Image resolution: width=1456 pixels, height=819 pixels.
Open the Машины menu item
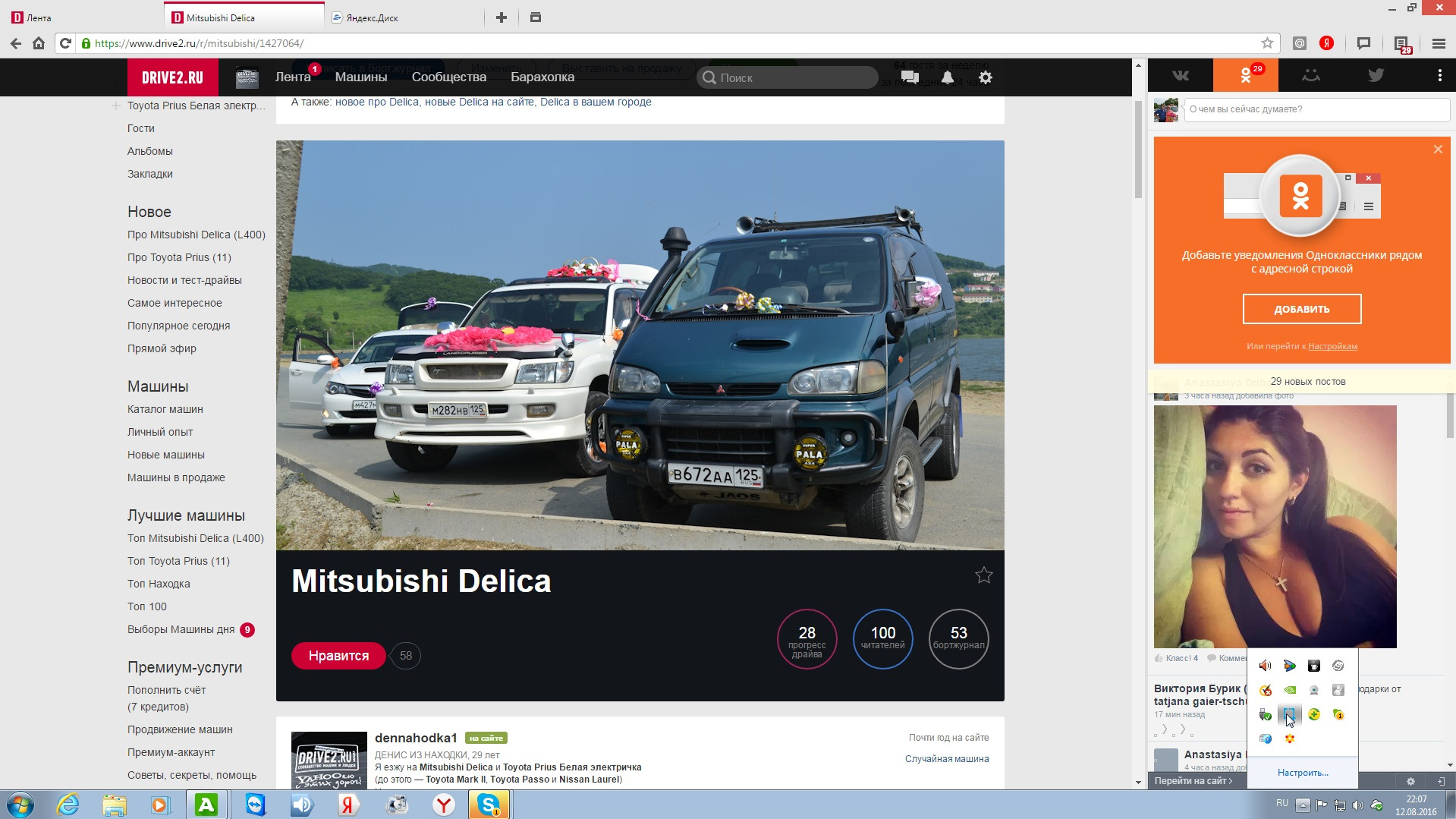pyautogui.click(x=361, y=77)
